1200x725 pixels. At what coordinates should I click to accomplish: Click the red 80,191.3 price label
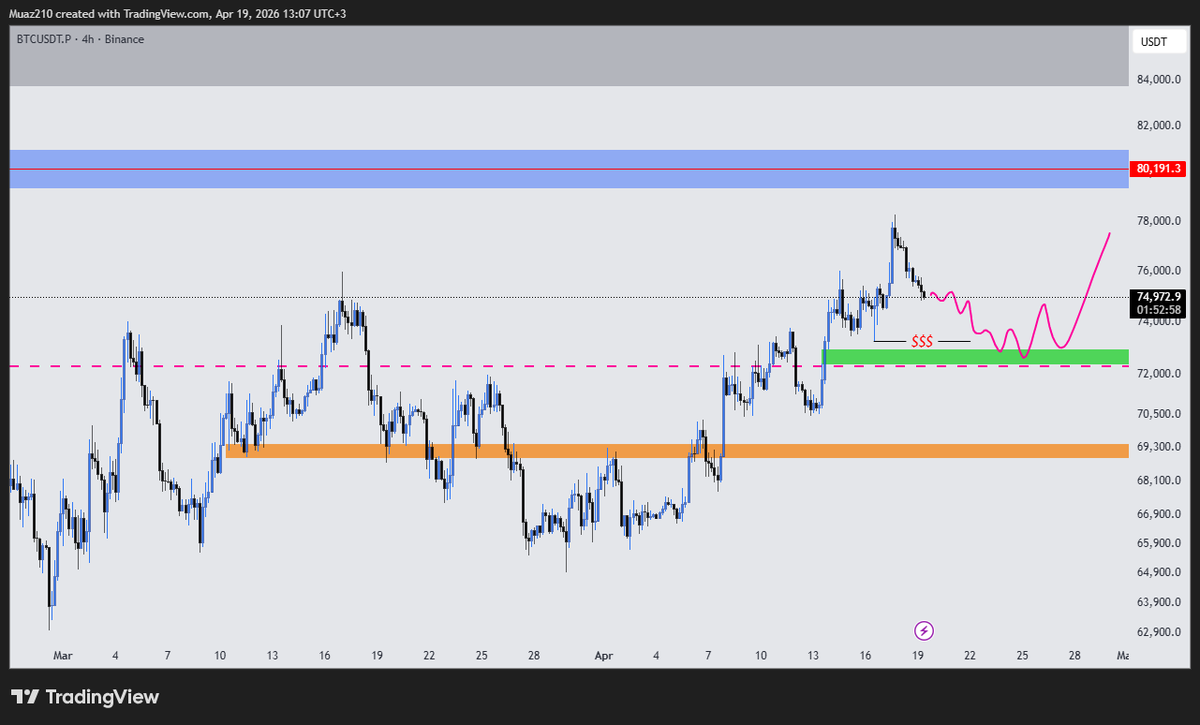click(x=1157, y=169)
